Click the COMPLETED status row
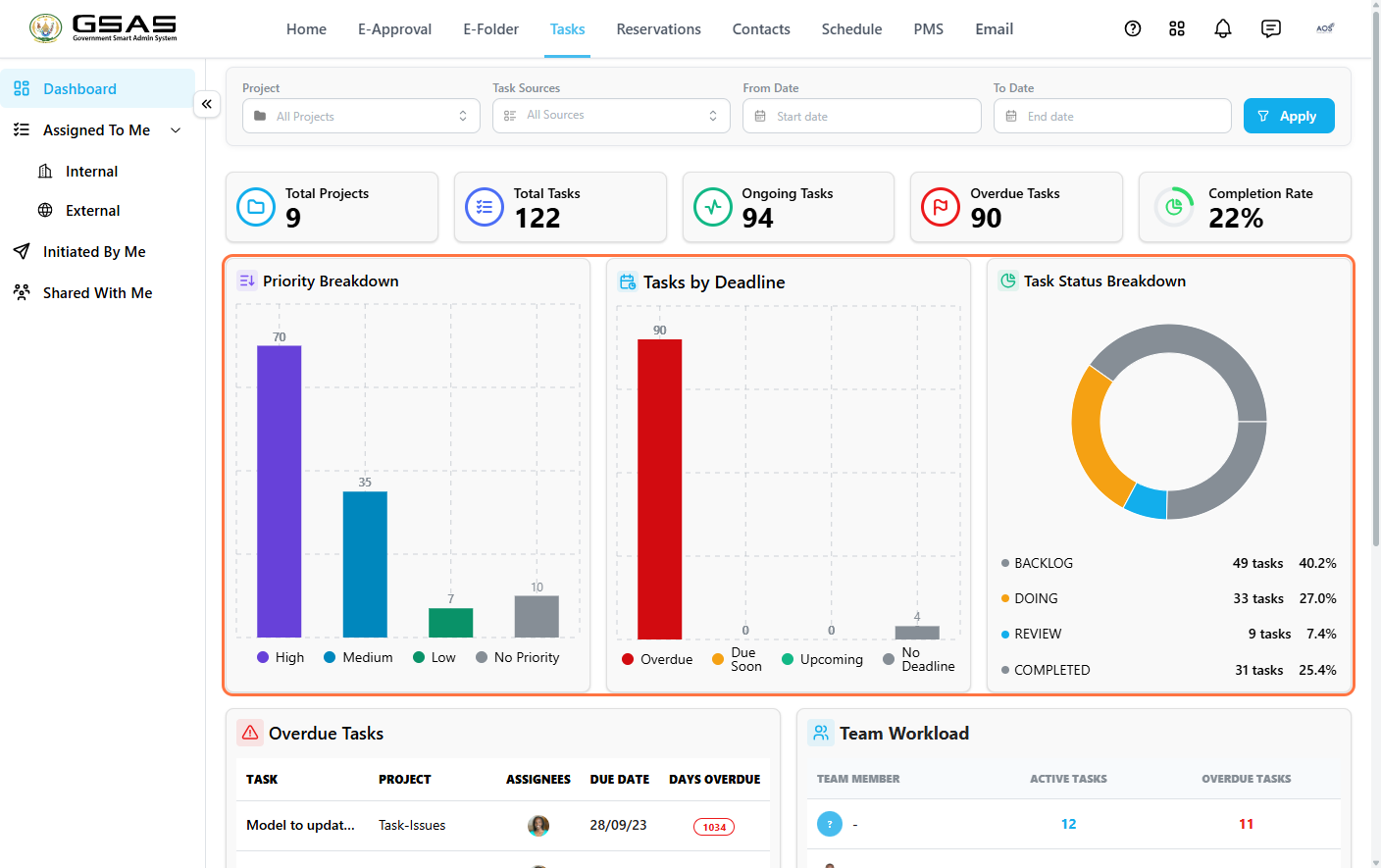 click(1168, 670)
